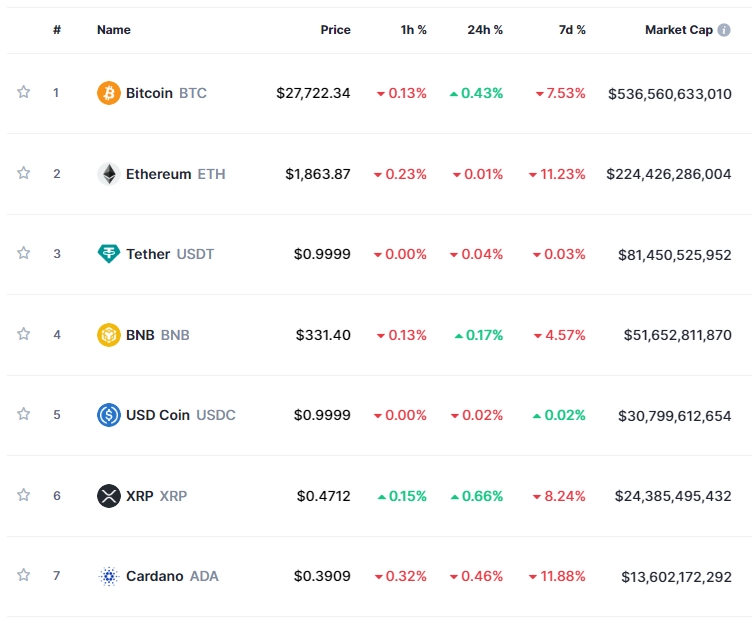Click the USD Coin logo icon
The image size is (752, 617).
pyautogui.click(x=108, y=415)
